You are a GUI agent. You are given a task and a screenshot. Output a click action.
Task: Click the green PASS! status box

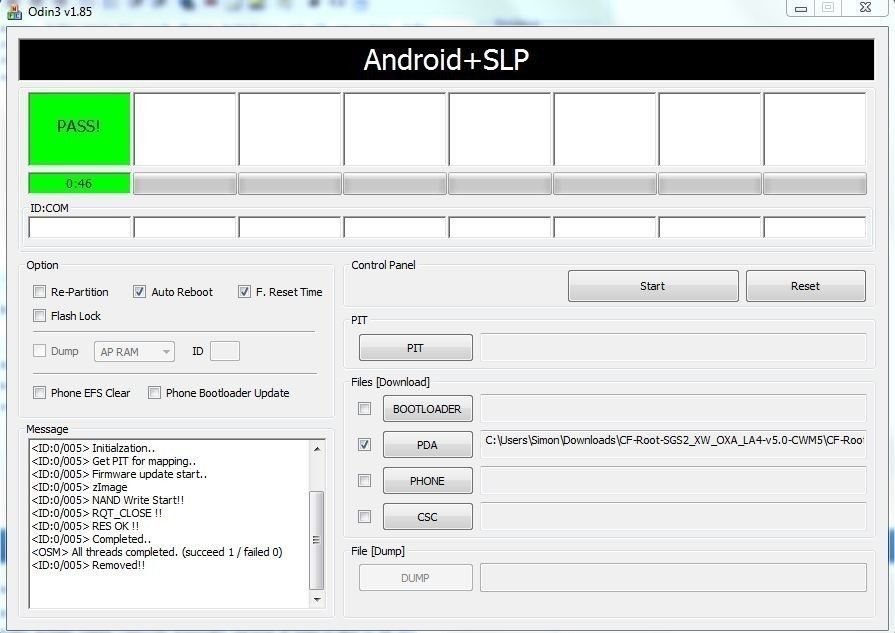79,129
